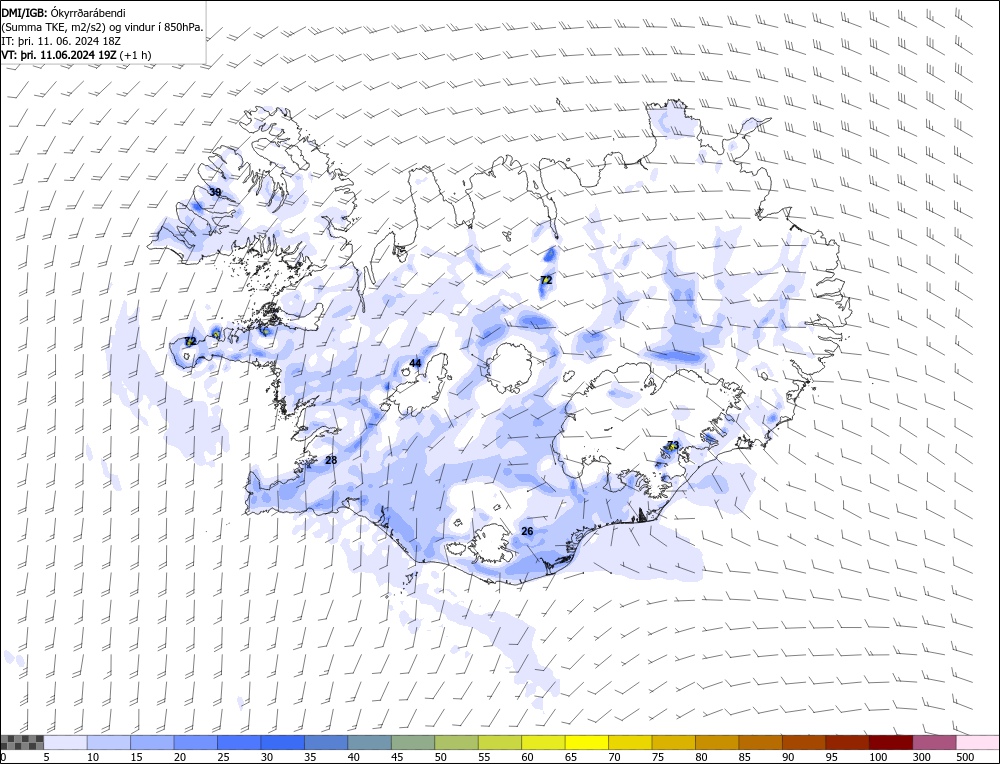The height and width of the screenshot is (764, 1000).
Task: Click the 65–70 bright yellow legend swatch
Action: (x=586, y=742)
